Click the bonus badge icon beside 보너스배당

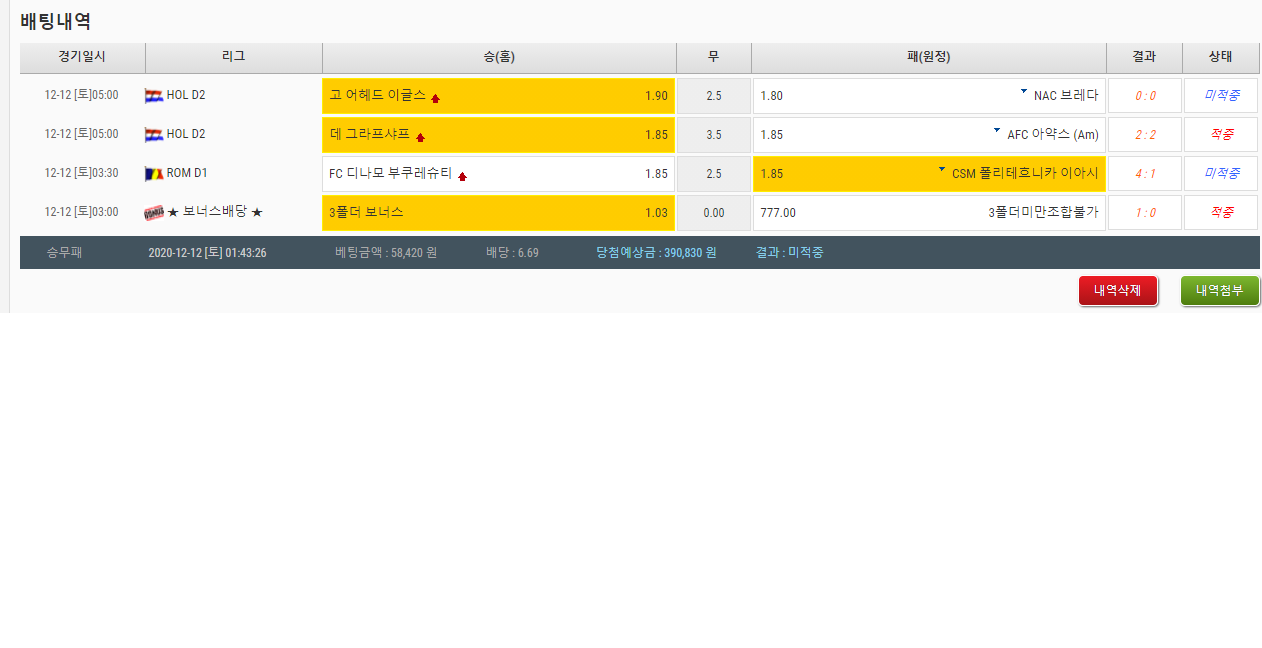point(154,213)
